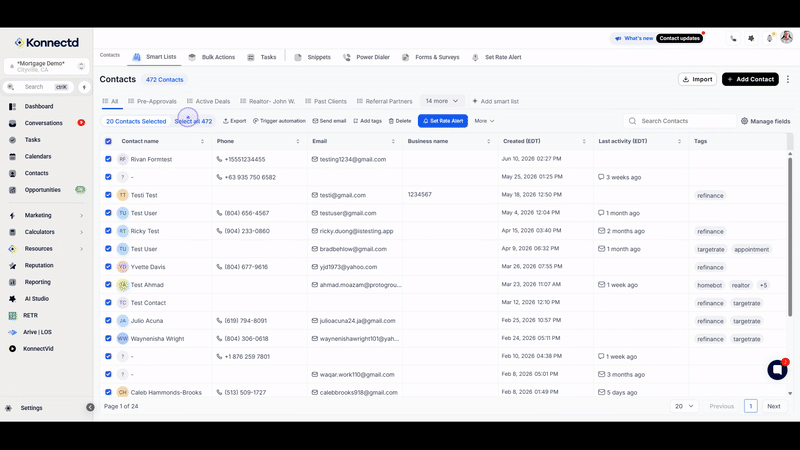Viewport: 800px width, 450px height.
Task: Uncheck the Yvette Davis row checkbox
Action: click(x=108, y=266)
